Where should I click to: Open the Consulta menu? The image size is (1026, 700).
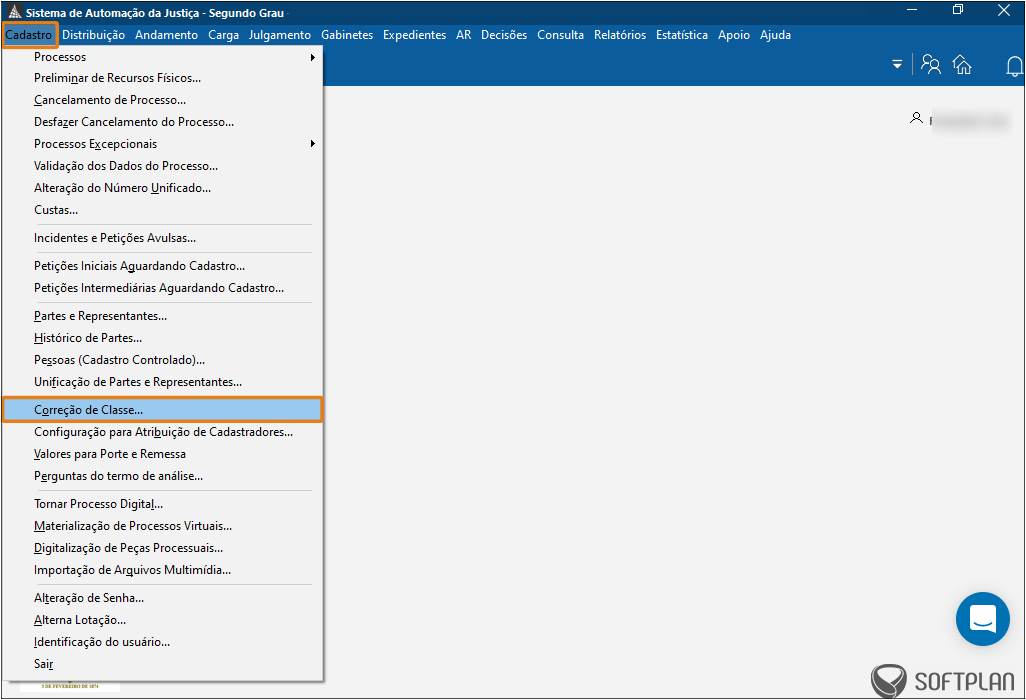tap(560, 35)
